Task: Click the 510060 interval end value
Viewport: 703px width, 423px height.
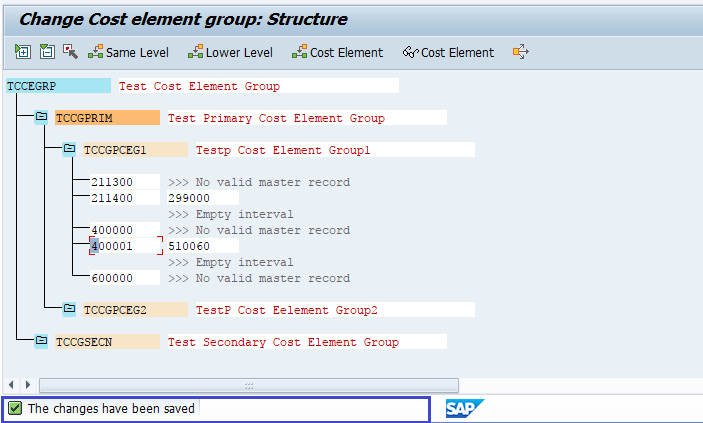Action: tap(189, 246)
